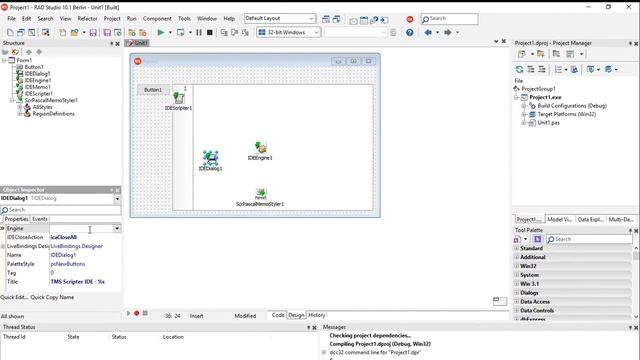640x360 pixels.
Task: Click Button1 on the form designer
Action: pos(153,90)
